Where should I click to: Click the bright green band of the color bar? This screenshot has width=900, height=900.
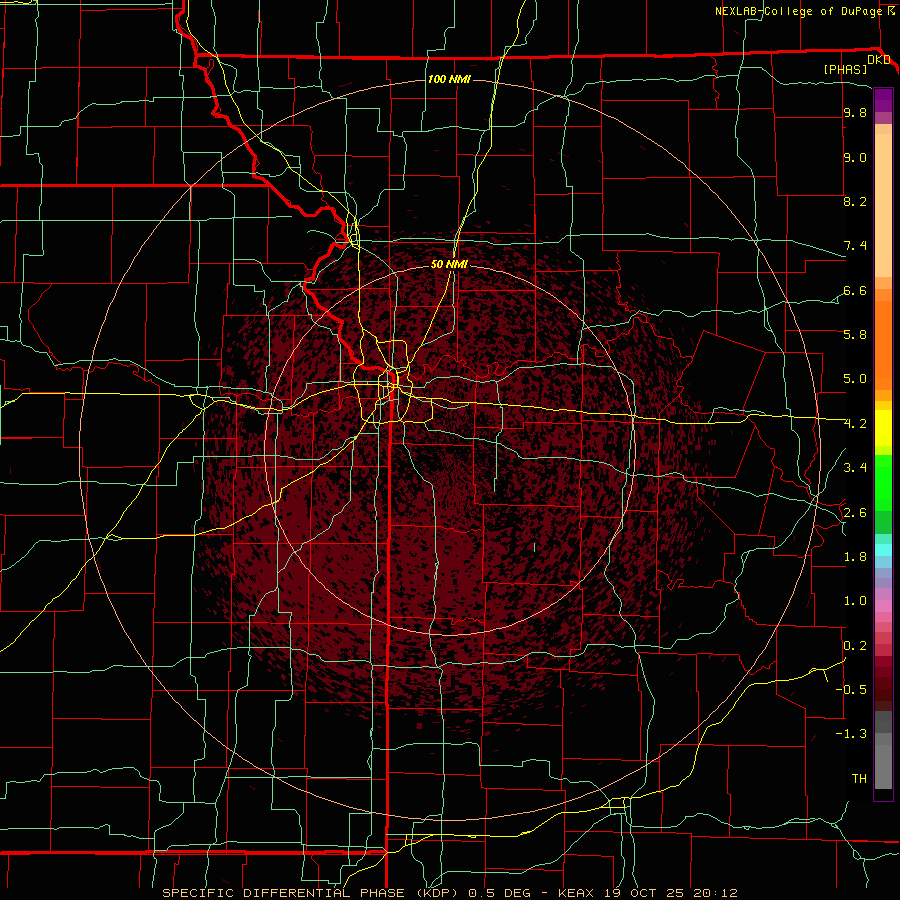coord(883,482)
